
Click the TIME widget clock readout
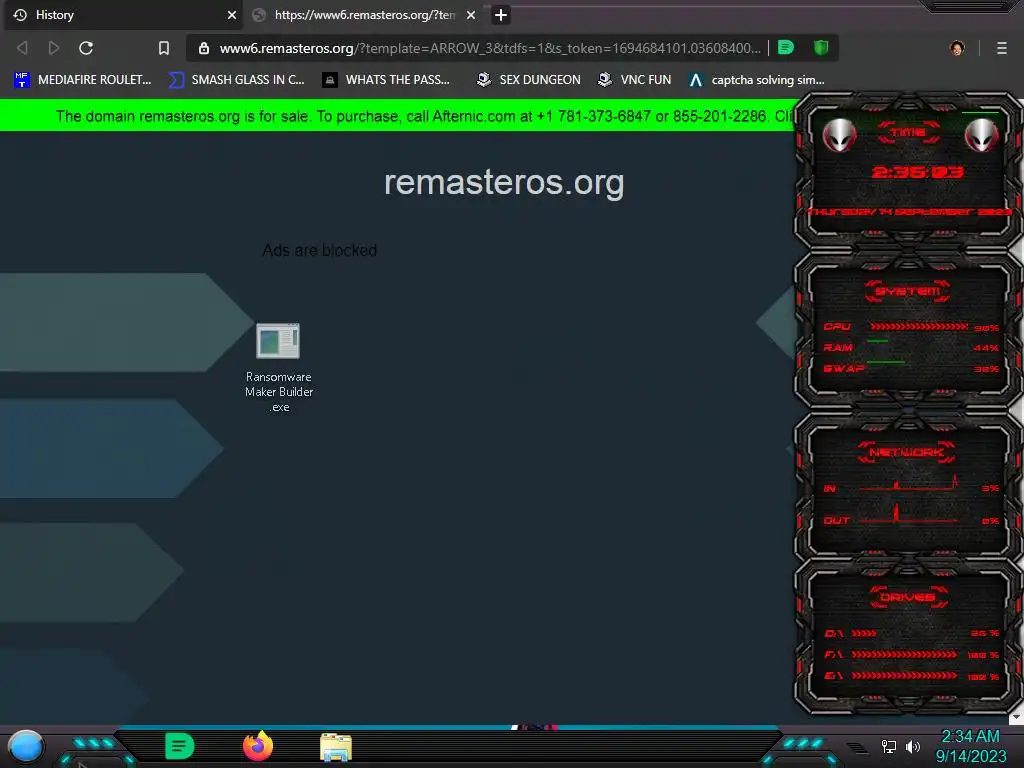pyautogui.click(x=917, y=172)
